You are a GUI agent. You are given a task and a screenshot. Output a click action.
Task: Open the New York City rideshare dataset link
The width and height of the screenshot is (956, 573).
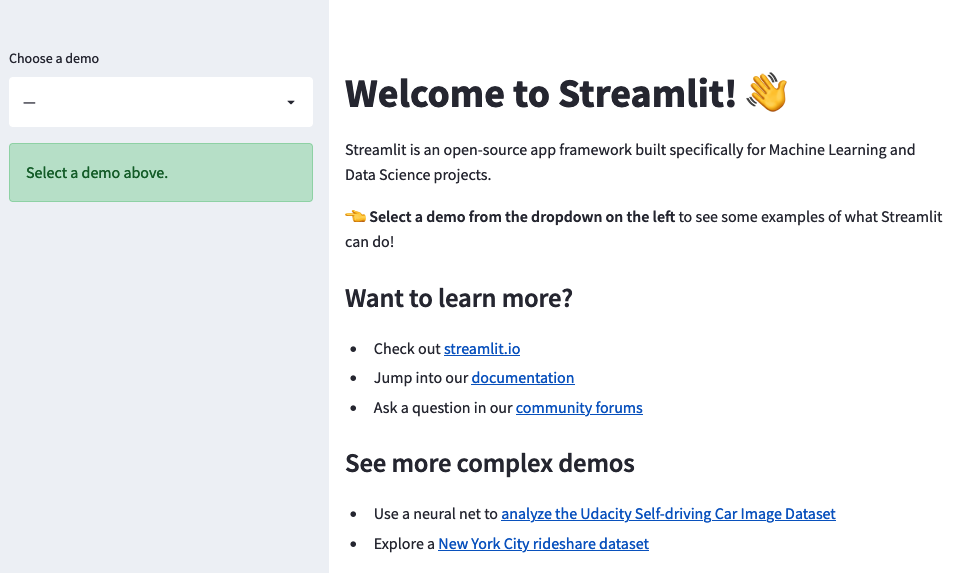[x=543, y=544]
